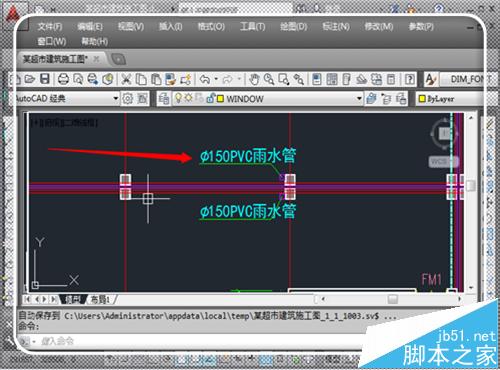The width and height of the screenshot is (500, 370).
Task: Toggle the WINDOW layer light bulb on/off
Action: [179, 98]
